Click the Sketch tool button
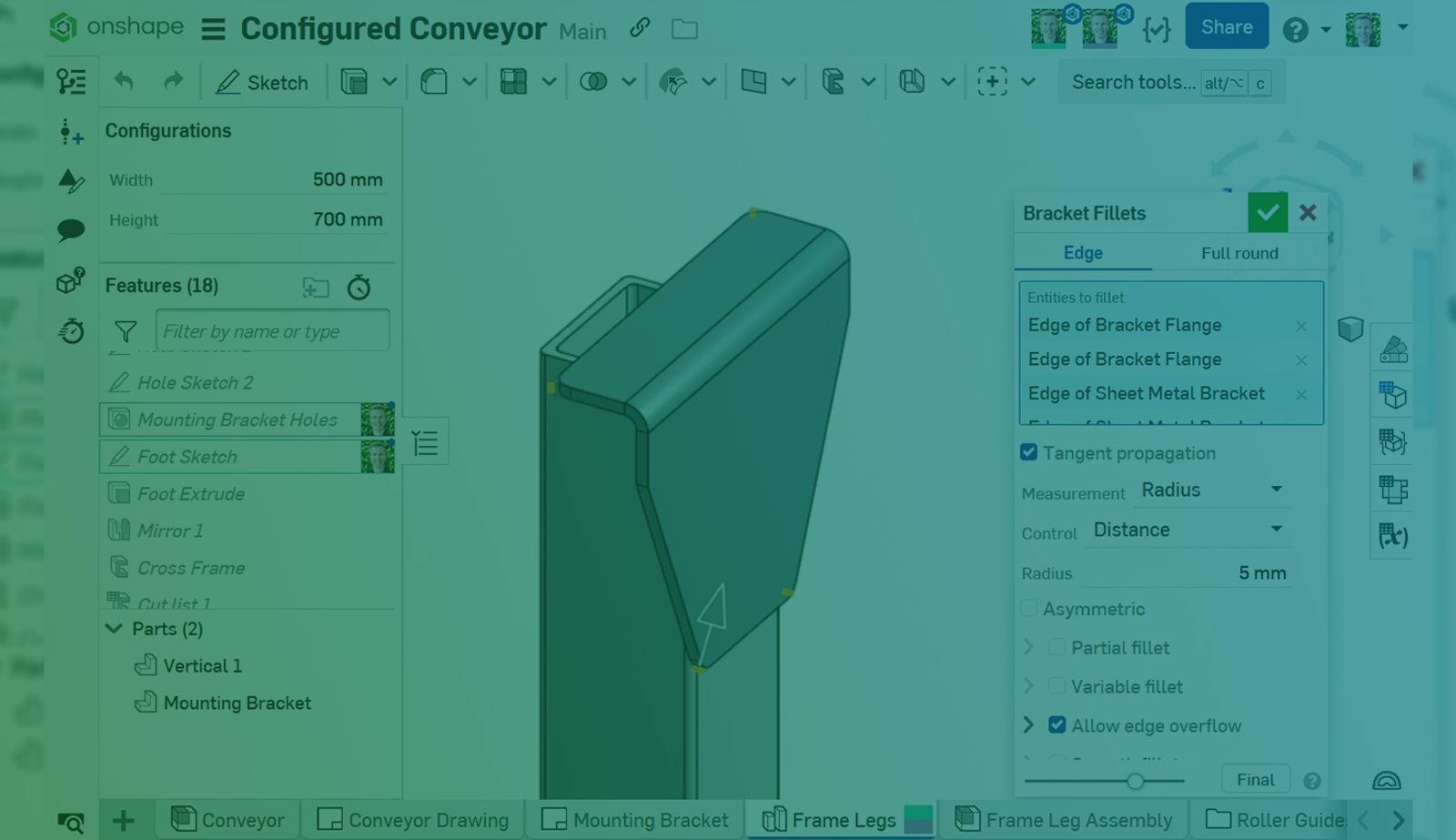Screen dimensions: 1456x840 point(262,83)
